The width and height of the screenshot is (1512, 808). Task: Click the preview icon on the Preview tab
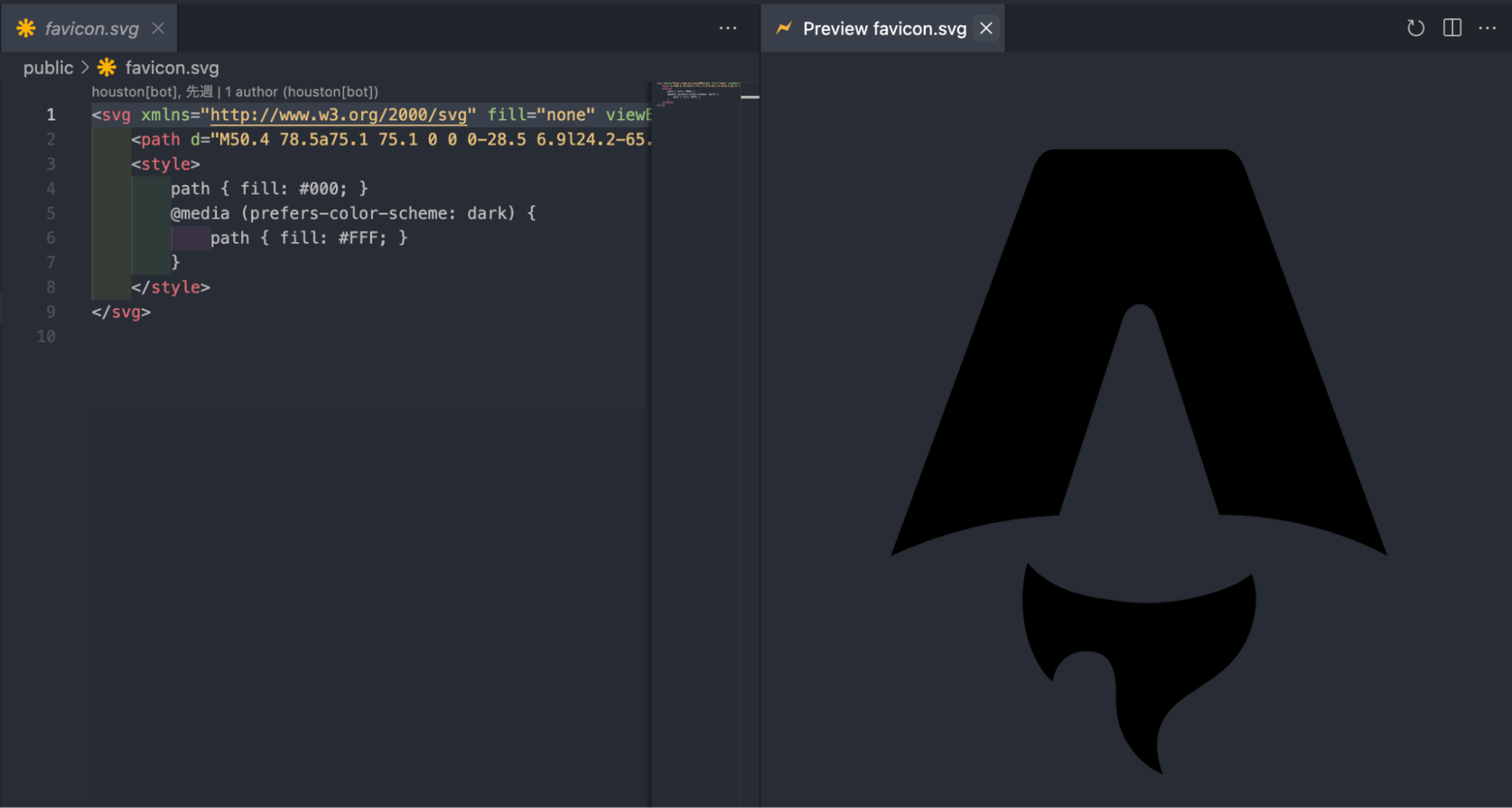(x=784, y=28)
